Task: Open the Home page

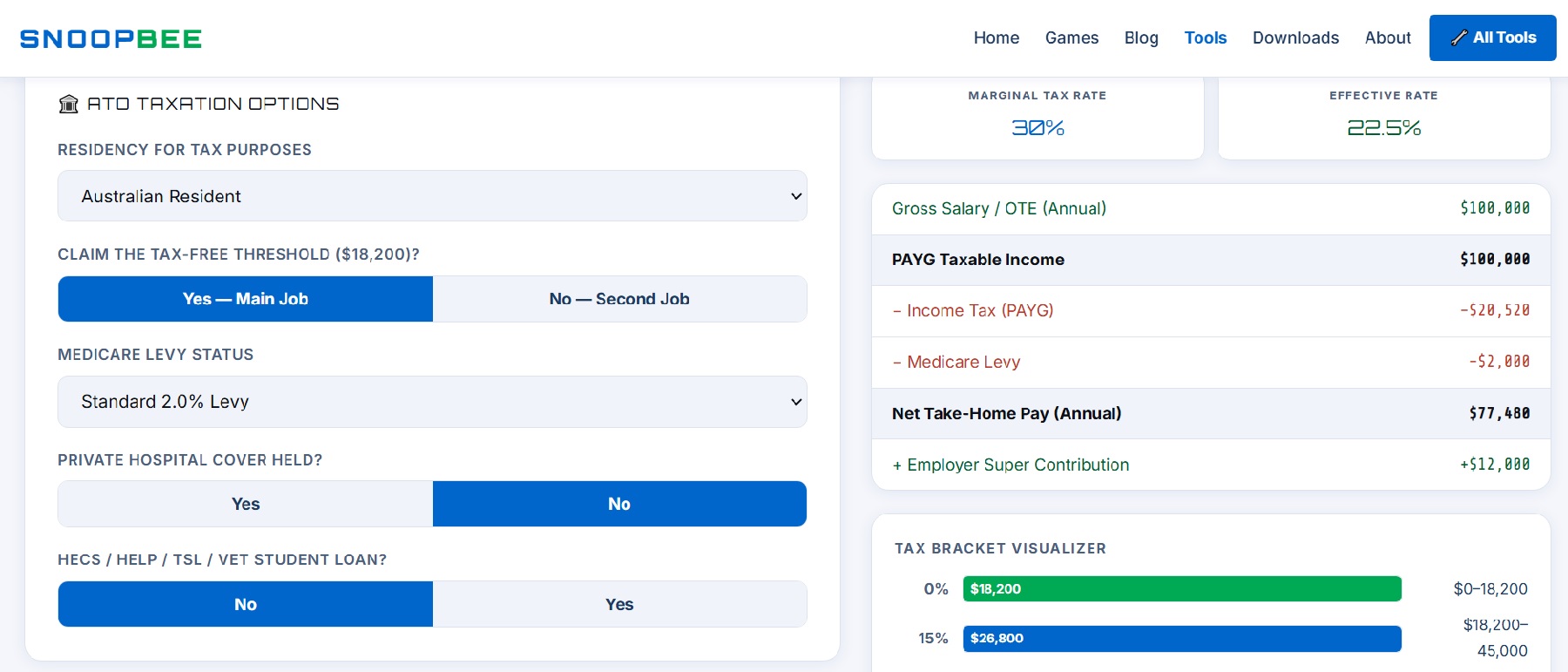Action: [997, 37]
